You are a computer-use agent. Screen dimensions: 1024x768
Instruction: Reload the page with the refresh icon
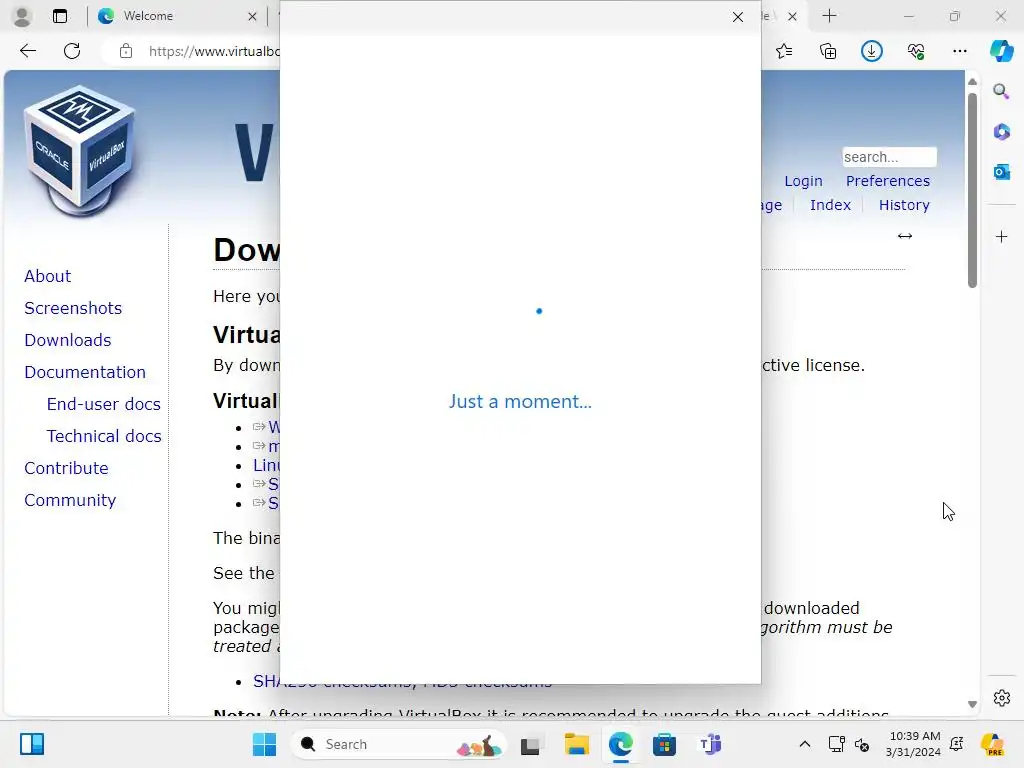tap(72, 51)
